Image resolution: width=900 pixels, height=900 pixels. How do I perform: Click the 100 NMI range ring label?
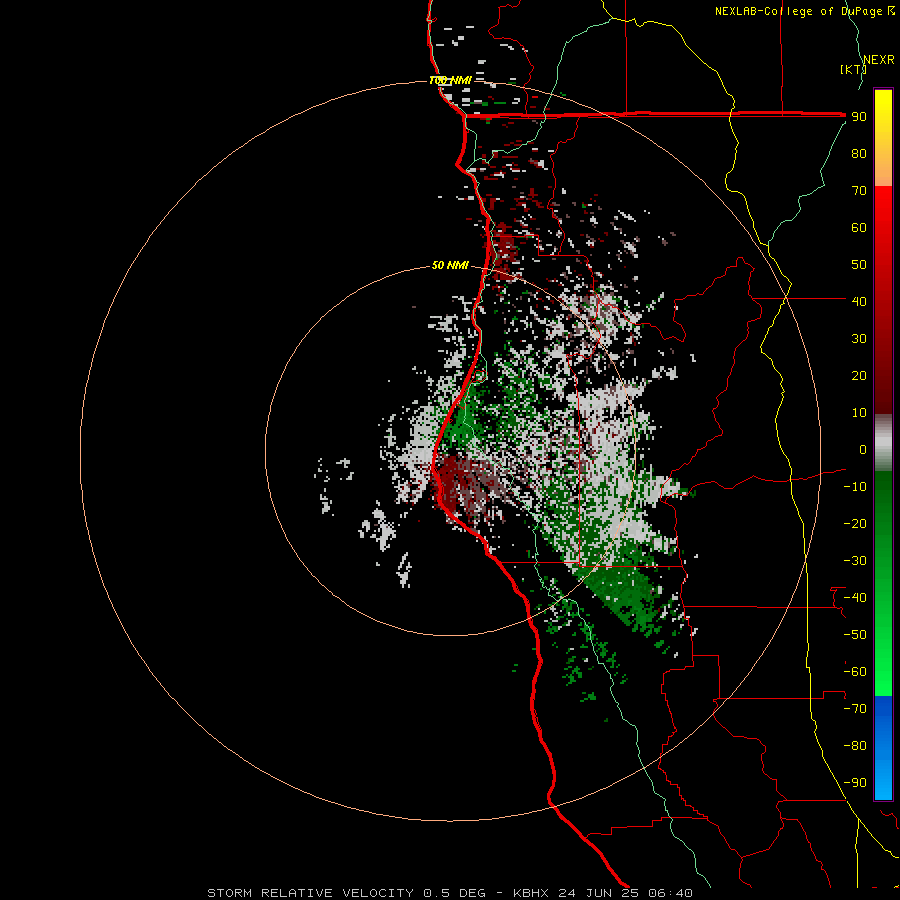pos(450,80)
